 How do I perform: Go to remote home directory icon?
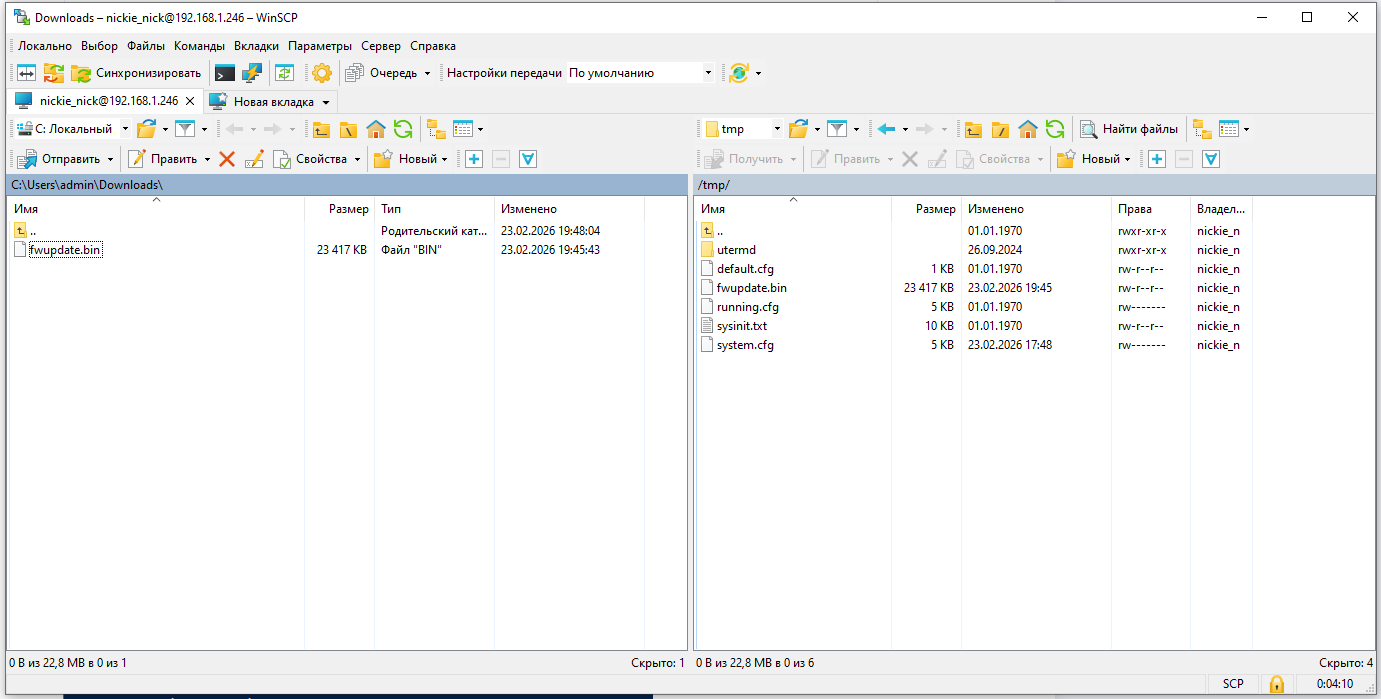1027,129
